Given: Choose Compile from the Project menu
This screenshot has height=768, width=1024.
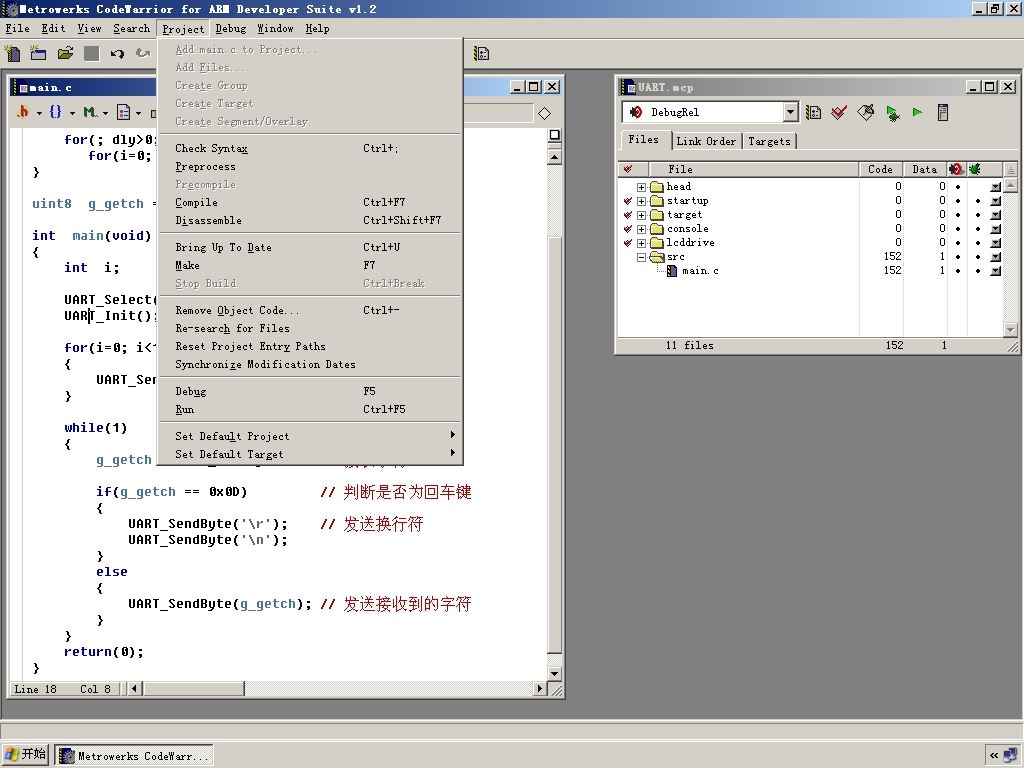Looking at the screenshot, I should [x=310, y=202].
